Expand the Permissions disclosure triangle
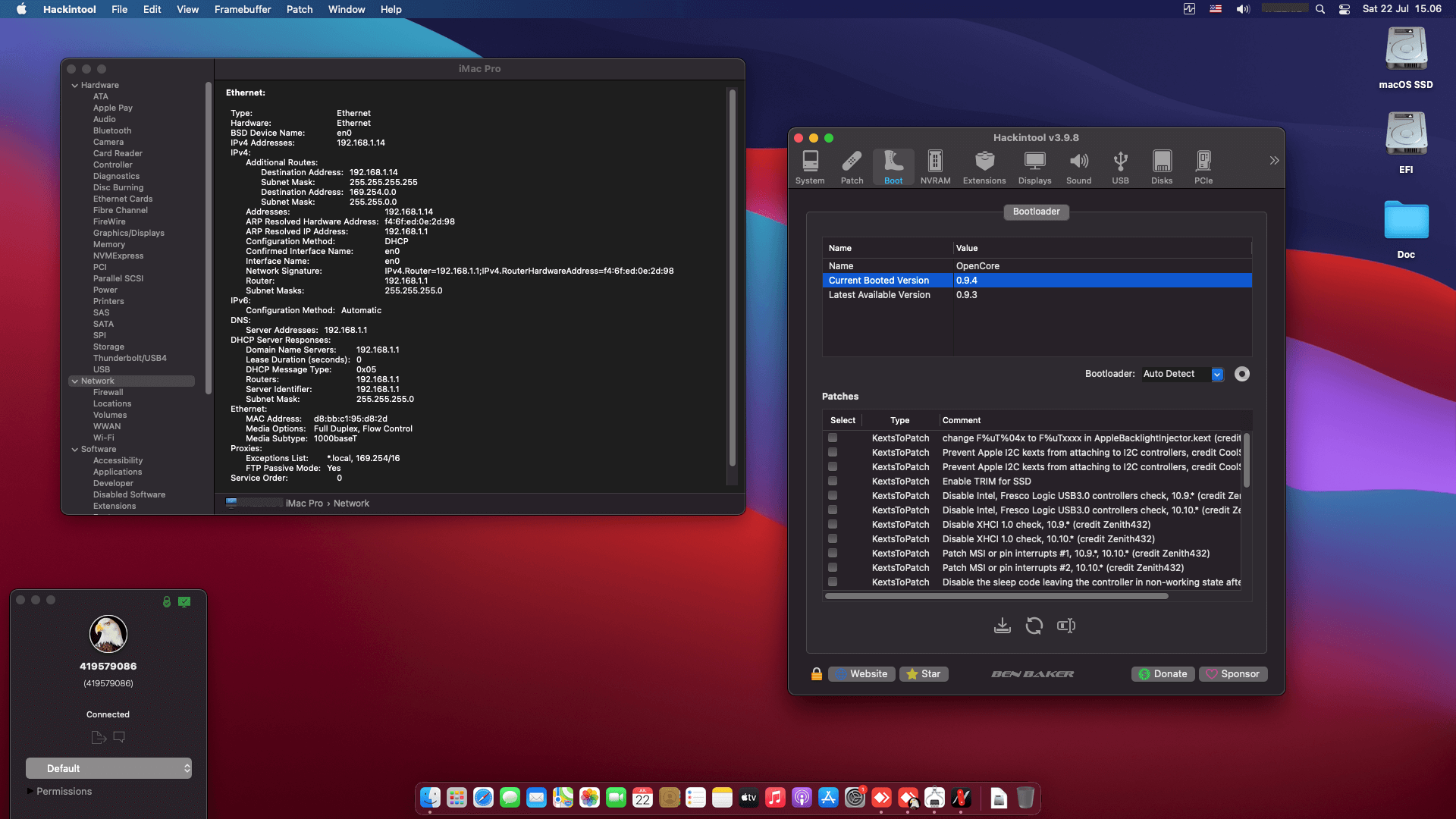1456x819 pixels. click(x=30, y=791)
